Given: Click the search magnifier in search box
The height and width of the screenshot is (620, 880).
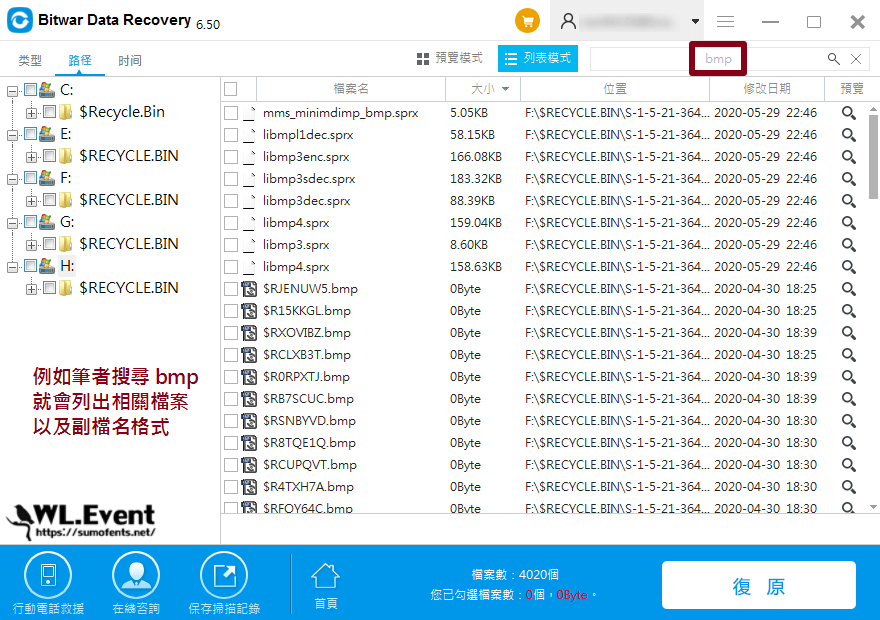Looking at the screenshot, I should (833, 58).
